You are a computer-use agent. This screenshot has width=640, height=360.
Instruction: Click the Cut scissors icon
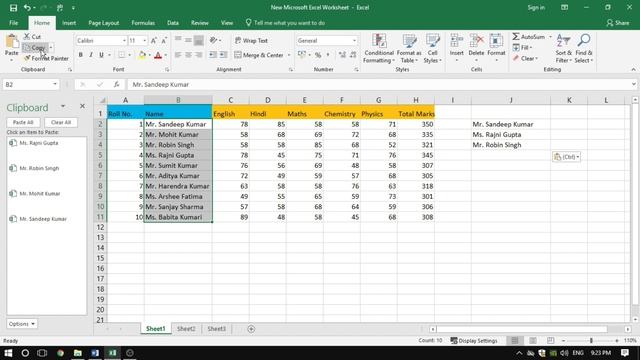(x=27, y=37)
